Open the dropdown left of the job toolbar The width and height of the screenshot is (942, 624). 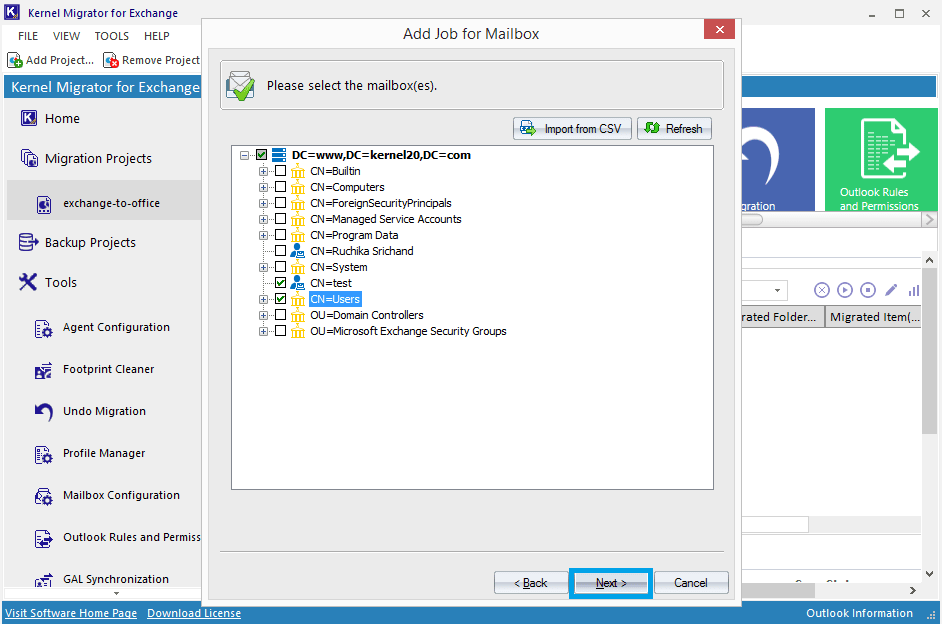[777, 291]
